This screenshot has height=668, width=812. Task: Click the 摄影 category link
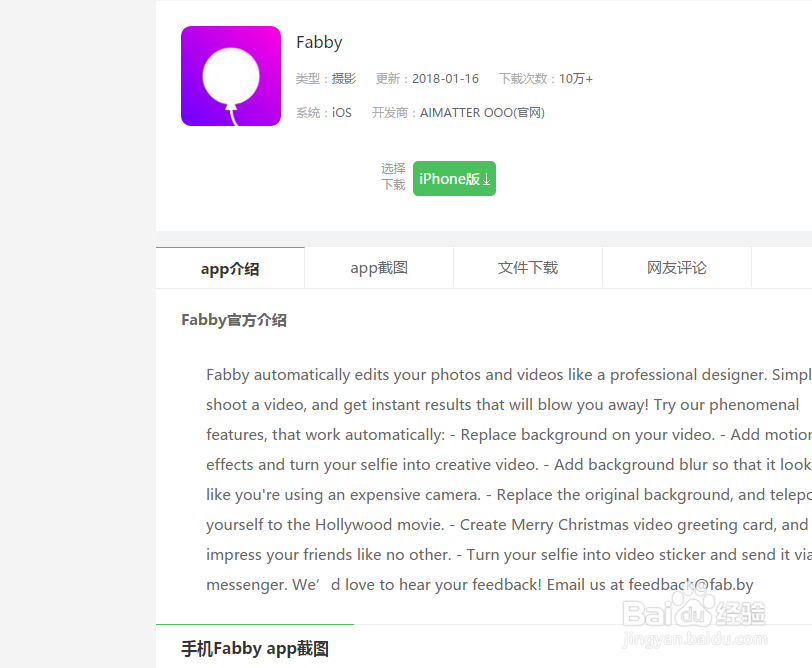coord(344,79)
